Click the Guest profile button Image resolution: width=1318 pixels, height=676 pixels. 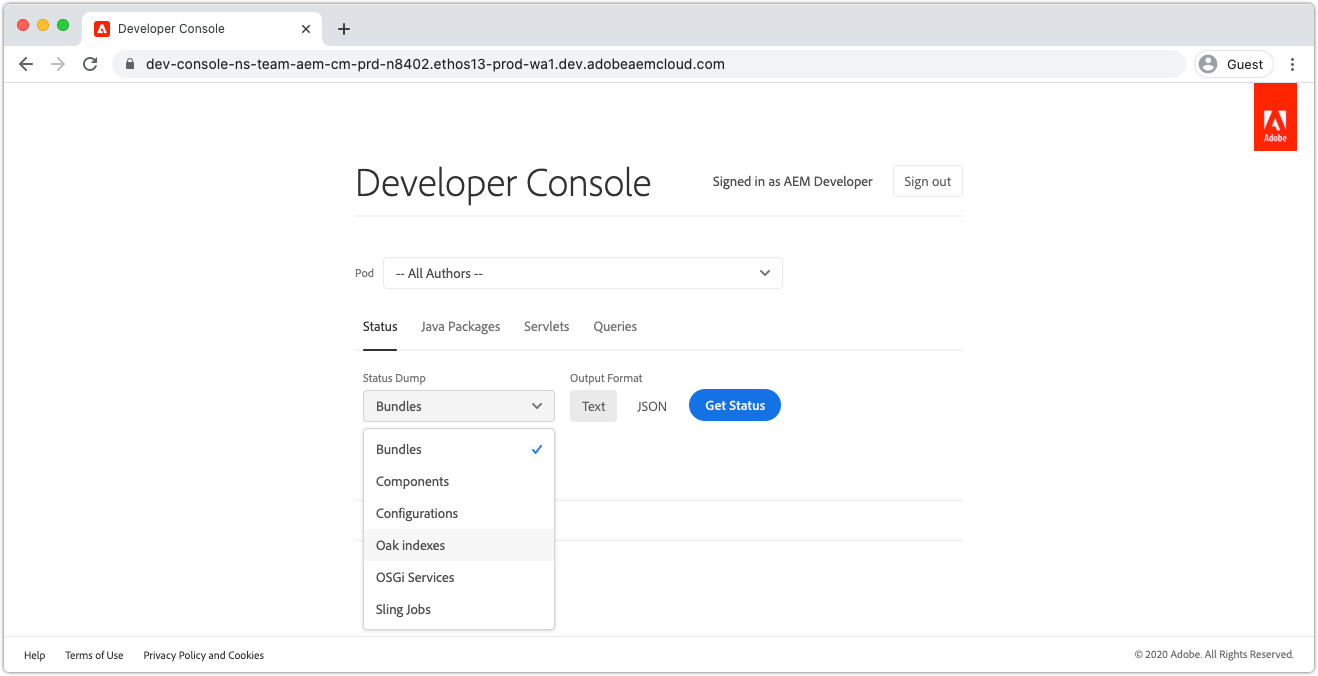coord(1233,64)
